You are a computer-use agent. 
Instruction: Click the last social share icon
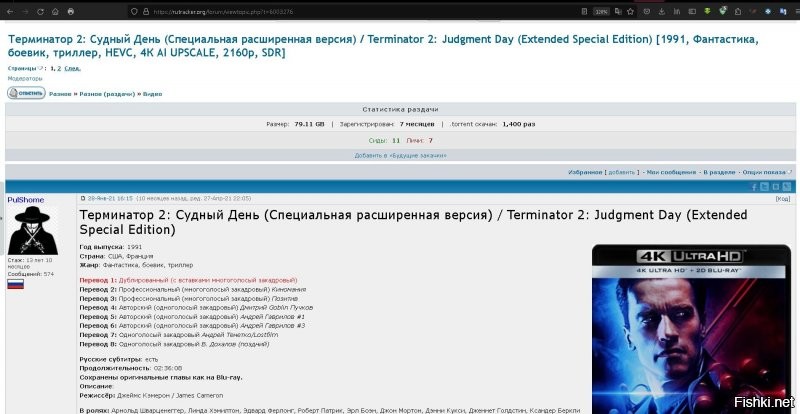(787, 187)
